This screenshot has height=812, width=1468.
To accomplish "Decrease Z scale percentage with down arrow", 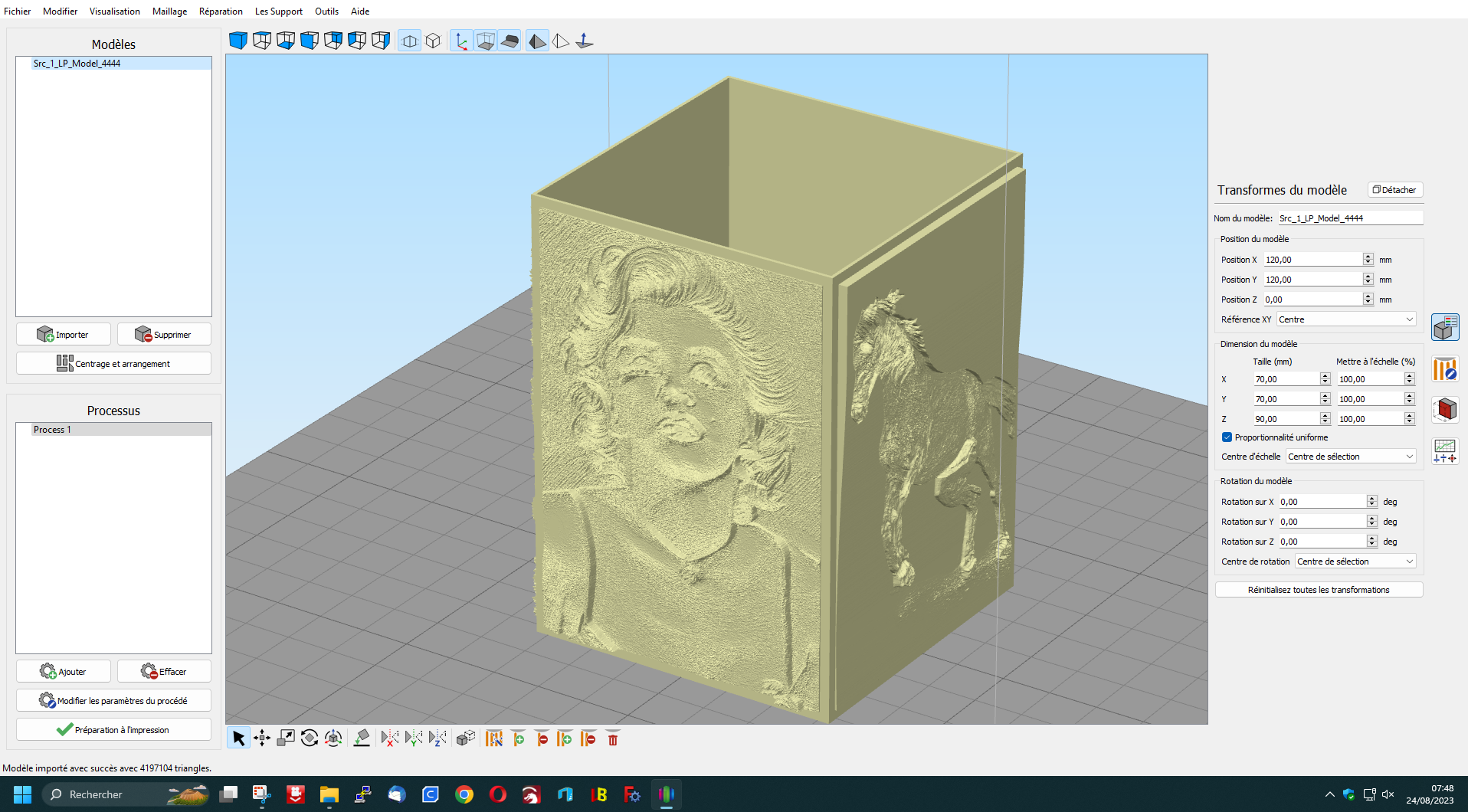I will click(x=1410, y=422).
